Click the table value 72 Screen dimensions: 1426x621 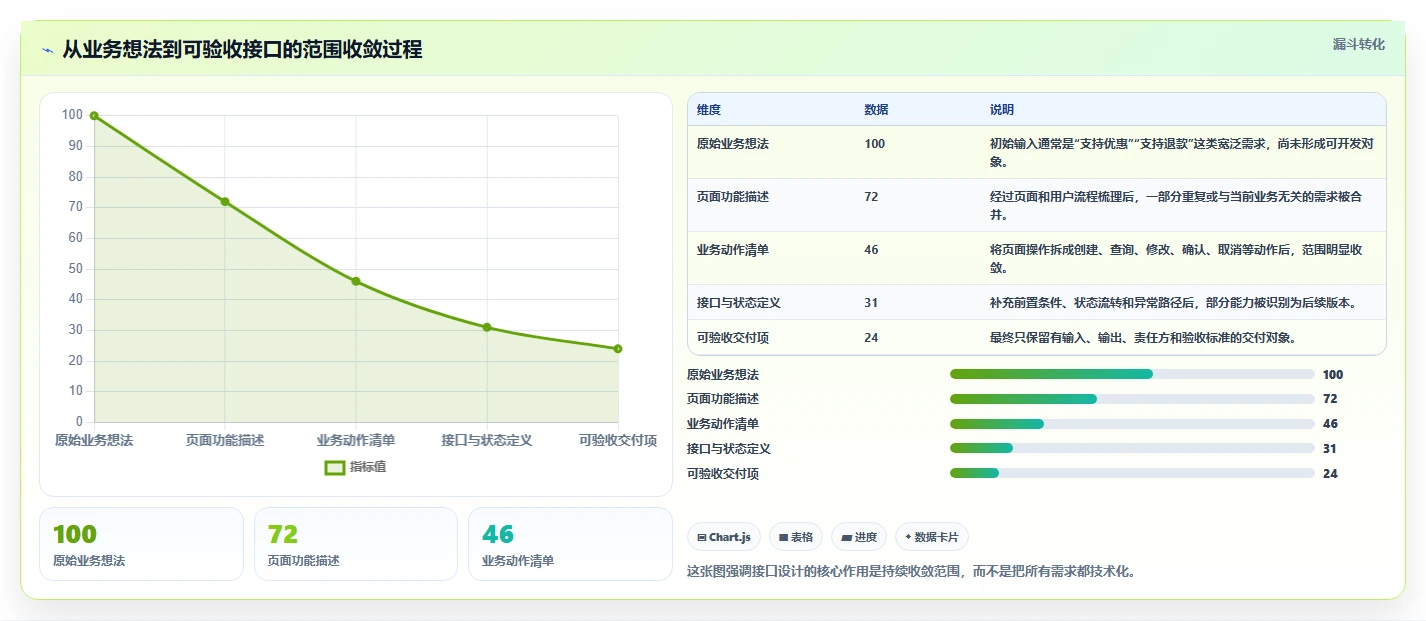click(x=871, y=197)
